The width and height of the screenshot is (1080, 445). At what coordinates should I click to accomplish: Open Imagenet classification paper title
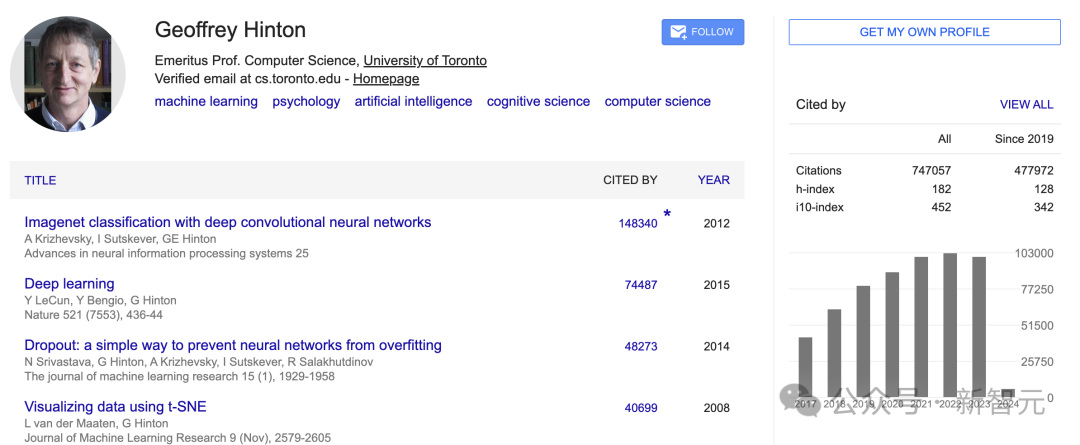pos(228,222)
